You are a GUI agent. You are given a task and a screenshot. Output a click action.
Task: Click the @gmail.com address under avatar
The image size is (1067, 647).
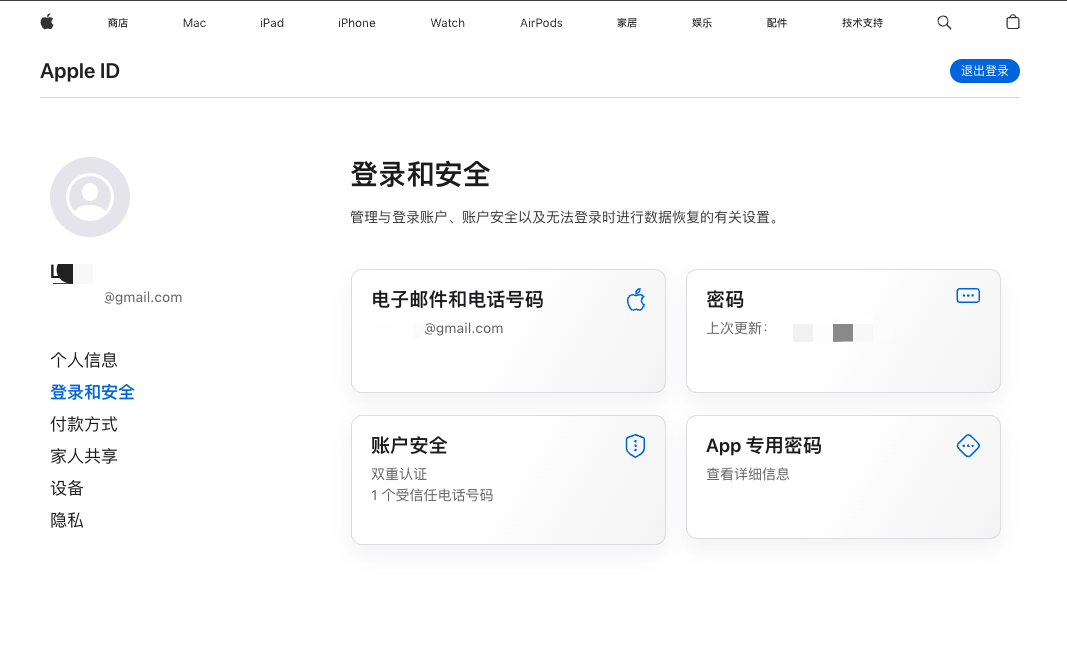143,297
